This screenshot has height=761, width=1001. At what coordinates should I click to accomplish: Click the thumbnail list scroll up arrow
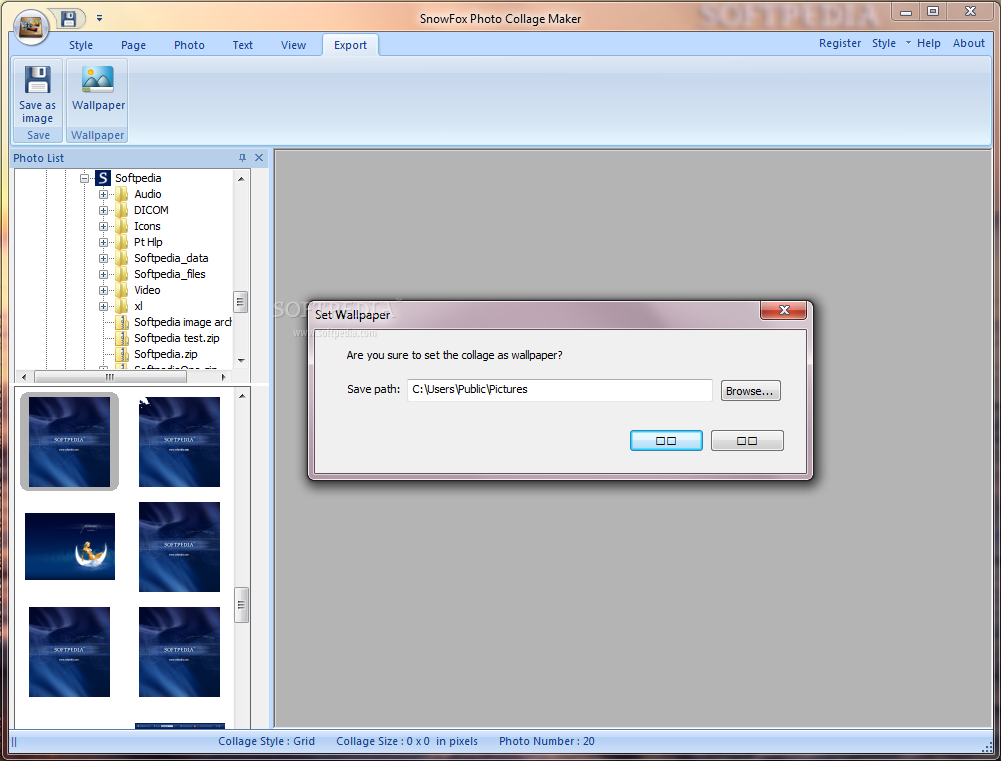pos(242,396)
